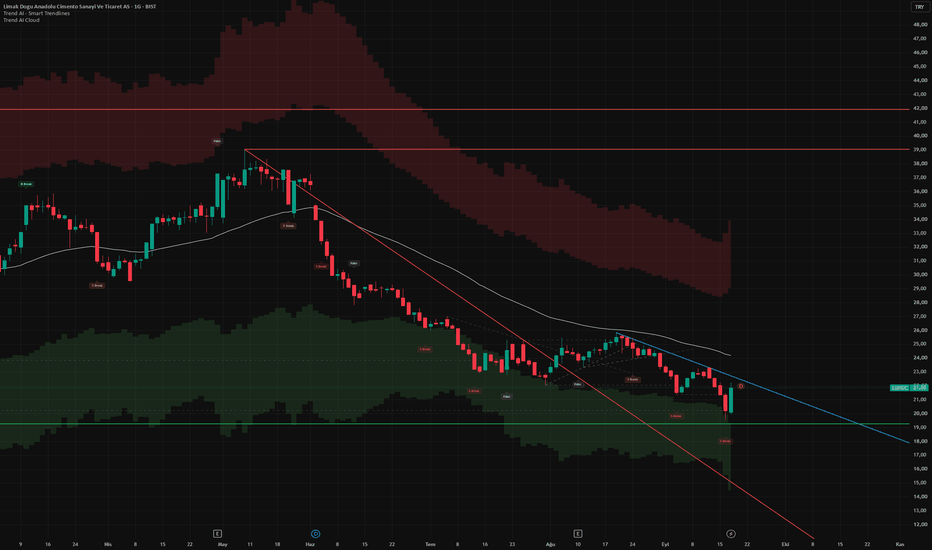Select the 'Trend AI - Smart Trendlines' indicator legend
The image size is (932, 550).
(36, 13)
